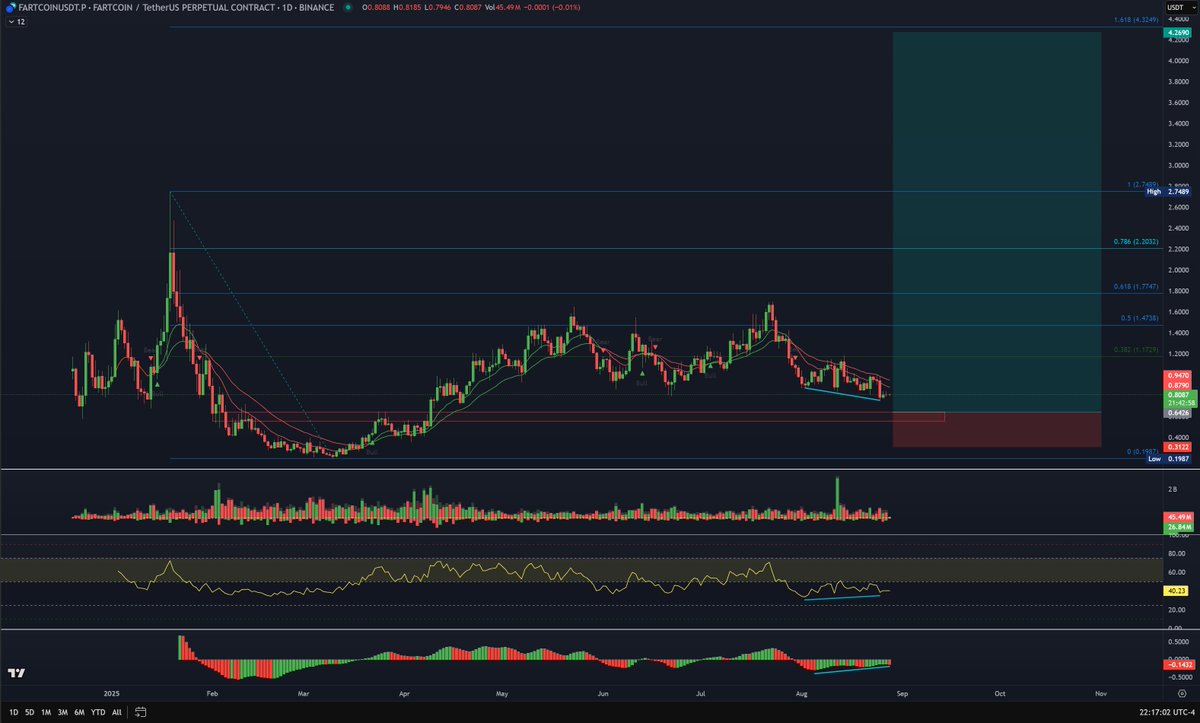The image size is (1200, 723).
Task: Click the Feb label on the time axis
Action: (210, 692)
